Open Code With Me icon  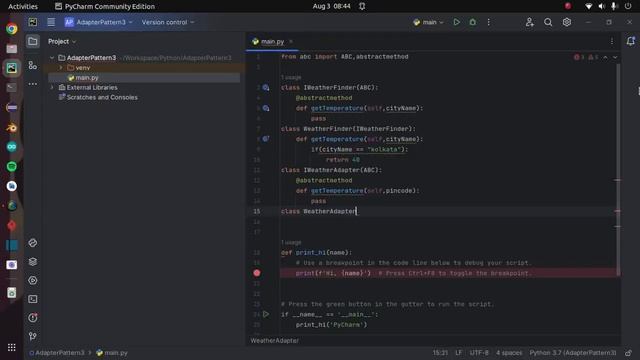(x=529, y=22)
